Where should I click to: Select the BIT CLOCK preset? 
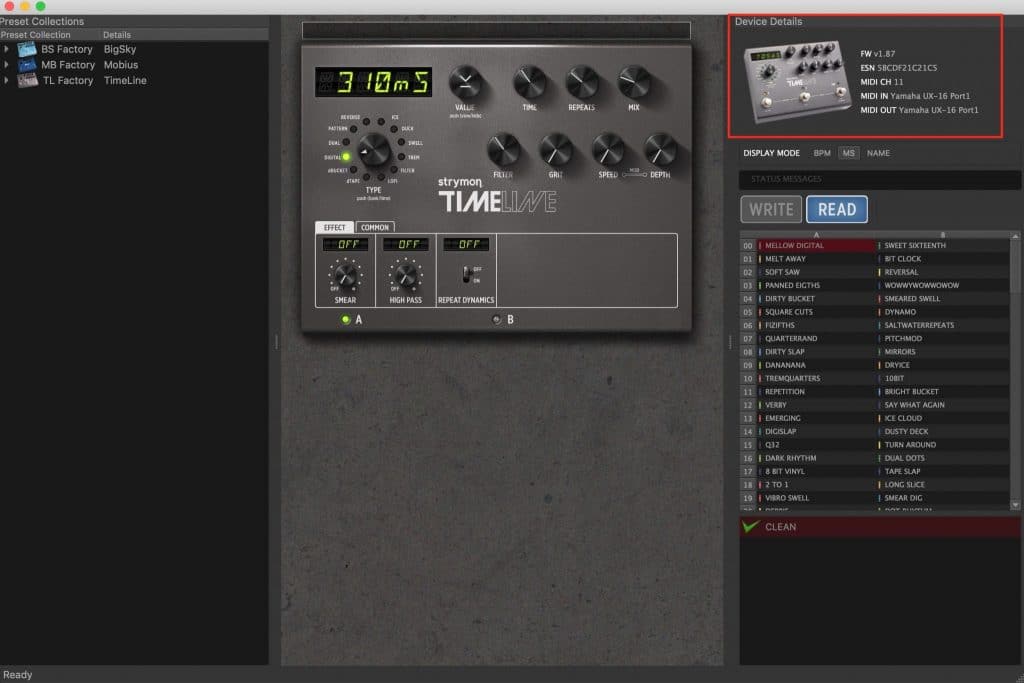click(x=942, y=259)
